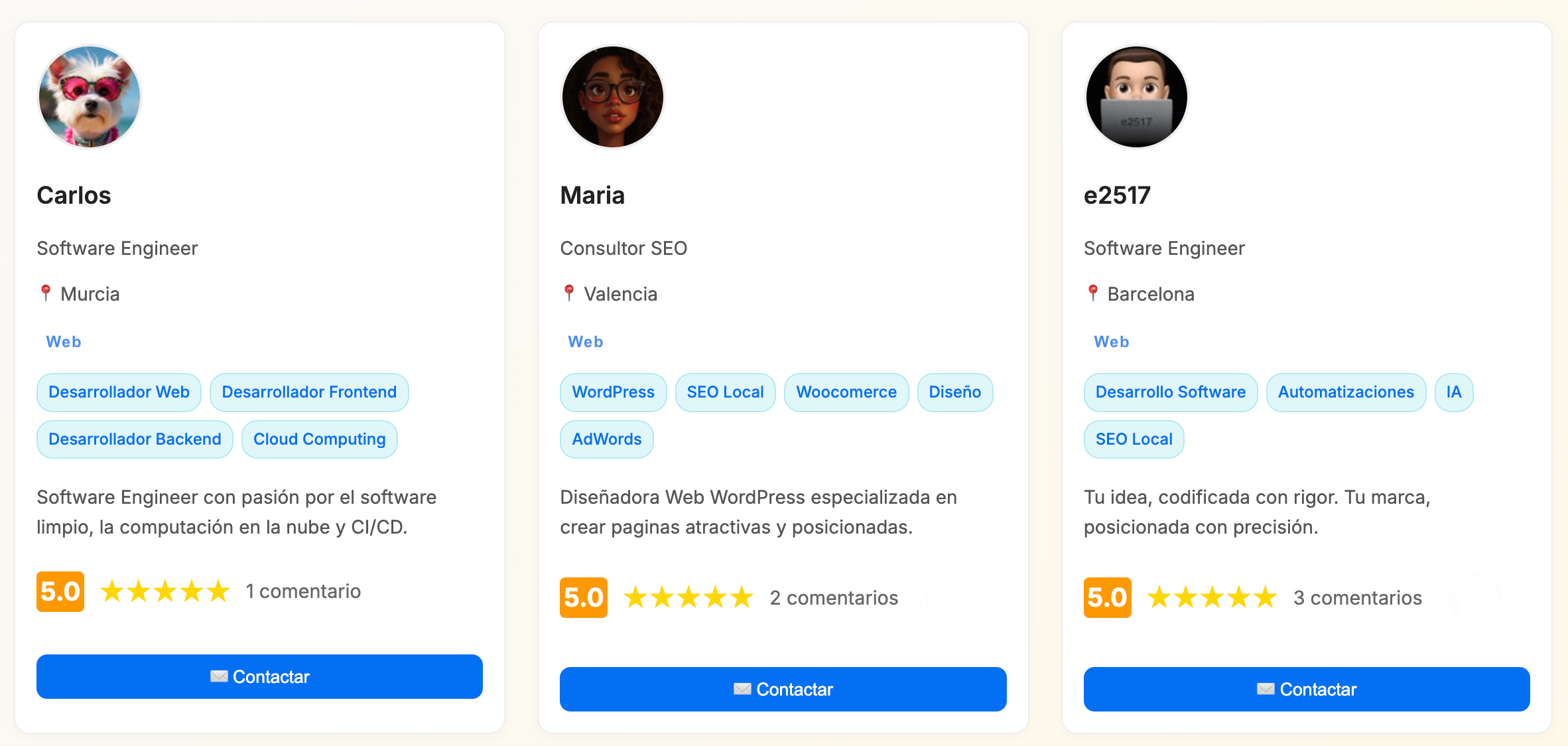Click the envelope icon on Carlos's Contactar button
1568x746 pixels.
(x=220, y=676)
